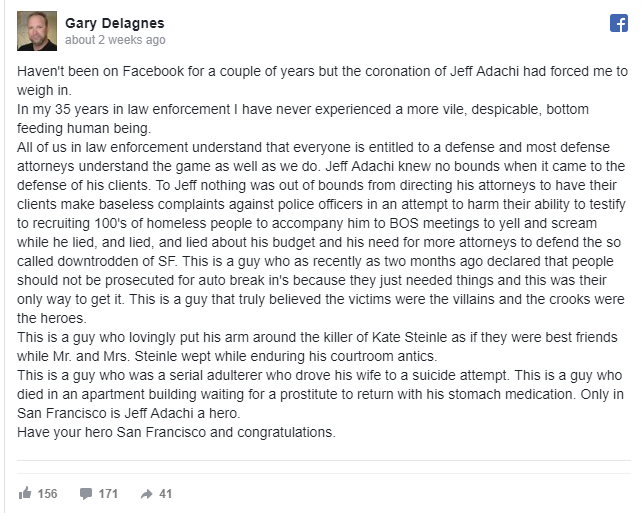Image resolution: width=643 pixels, height=513 pixels.
Task: Open Gary Delagnes profile picture
Action: [36, 30]
